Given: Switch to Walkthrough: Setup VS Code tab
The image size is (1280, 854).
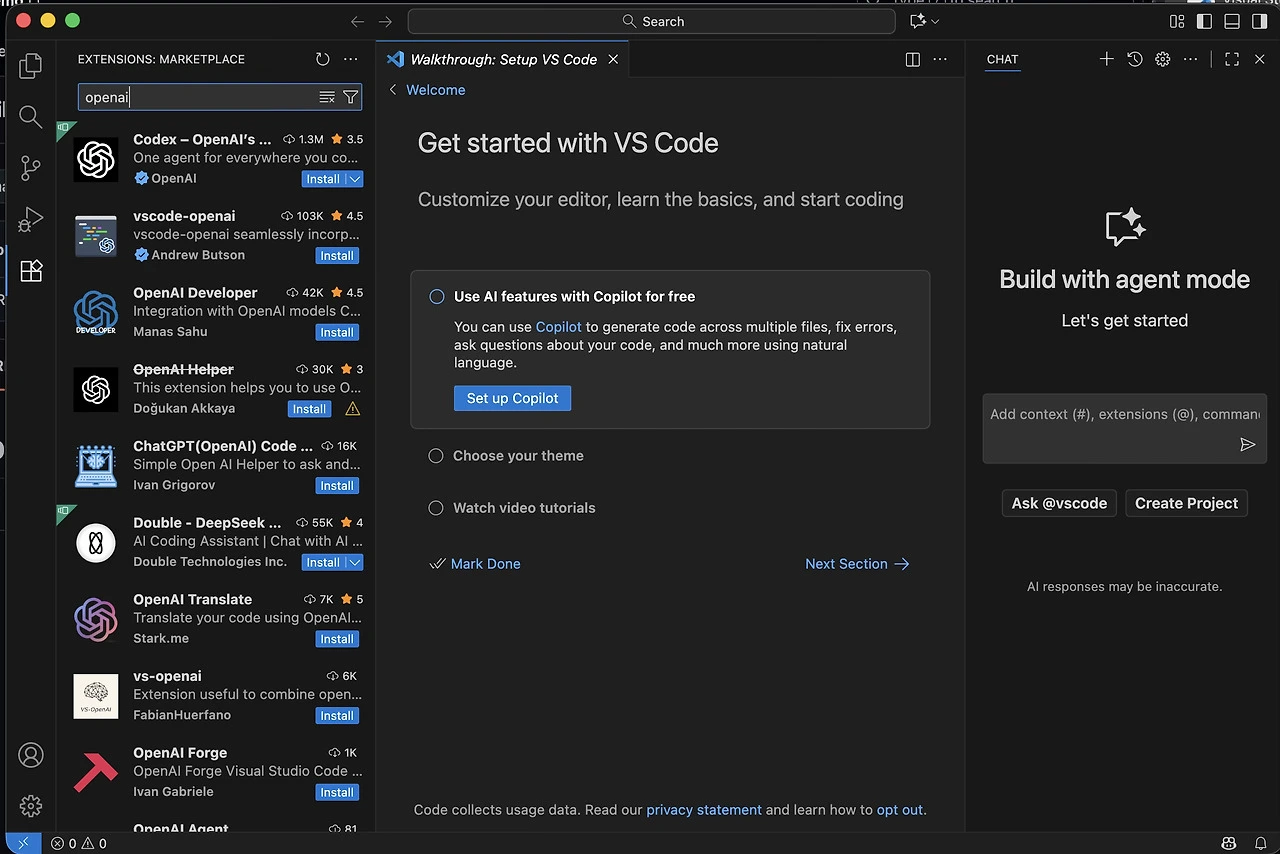Looking at the screenshot, I should [x=503, y=60].
